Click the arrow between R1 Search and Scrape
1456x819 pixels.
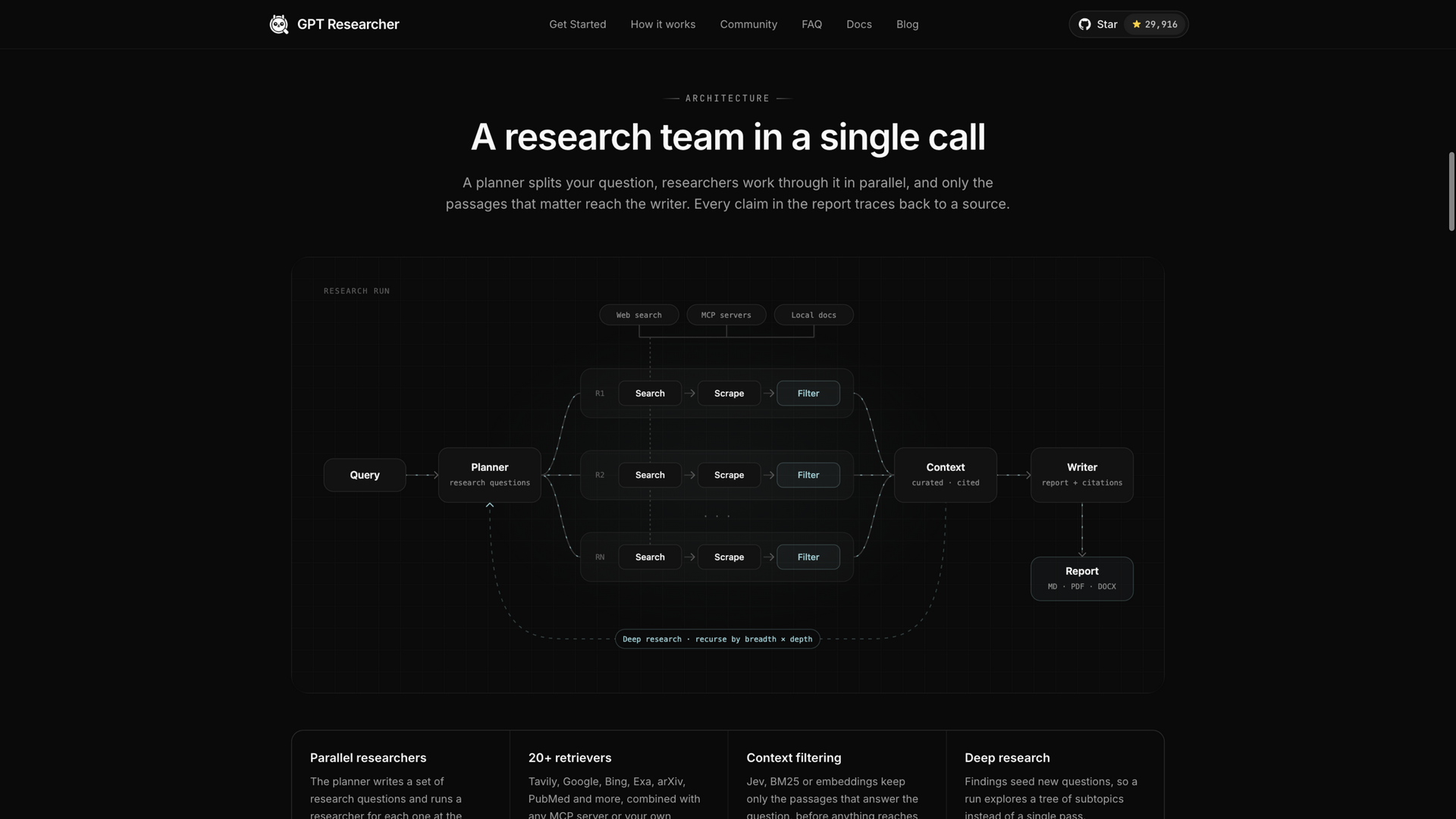[x=689, y=393]
